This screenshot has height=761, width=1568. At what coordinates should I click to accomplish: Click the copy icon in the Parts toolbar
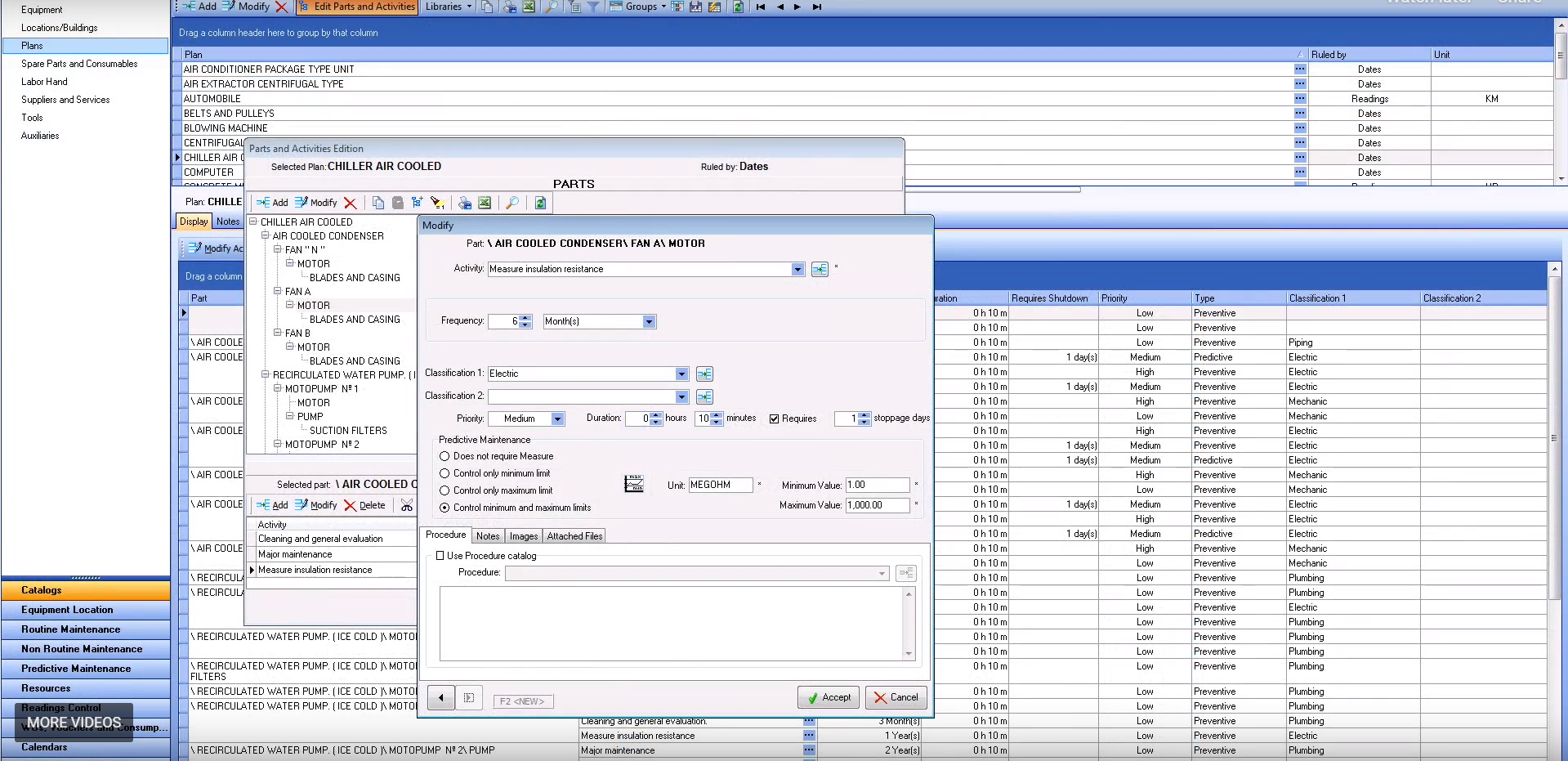pos(377,203)
